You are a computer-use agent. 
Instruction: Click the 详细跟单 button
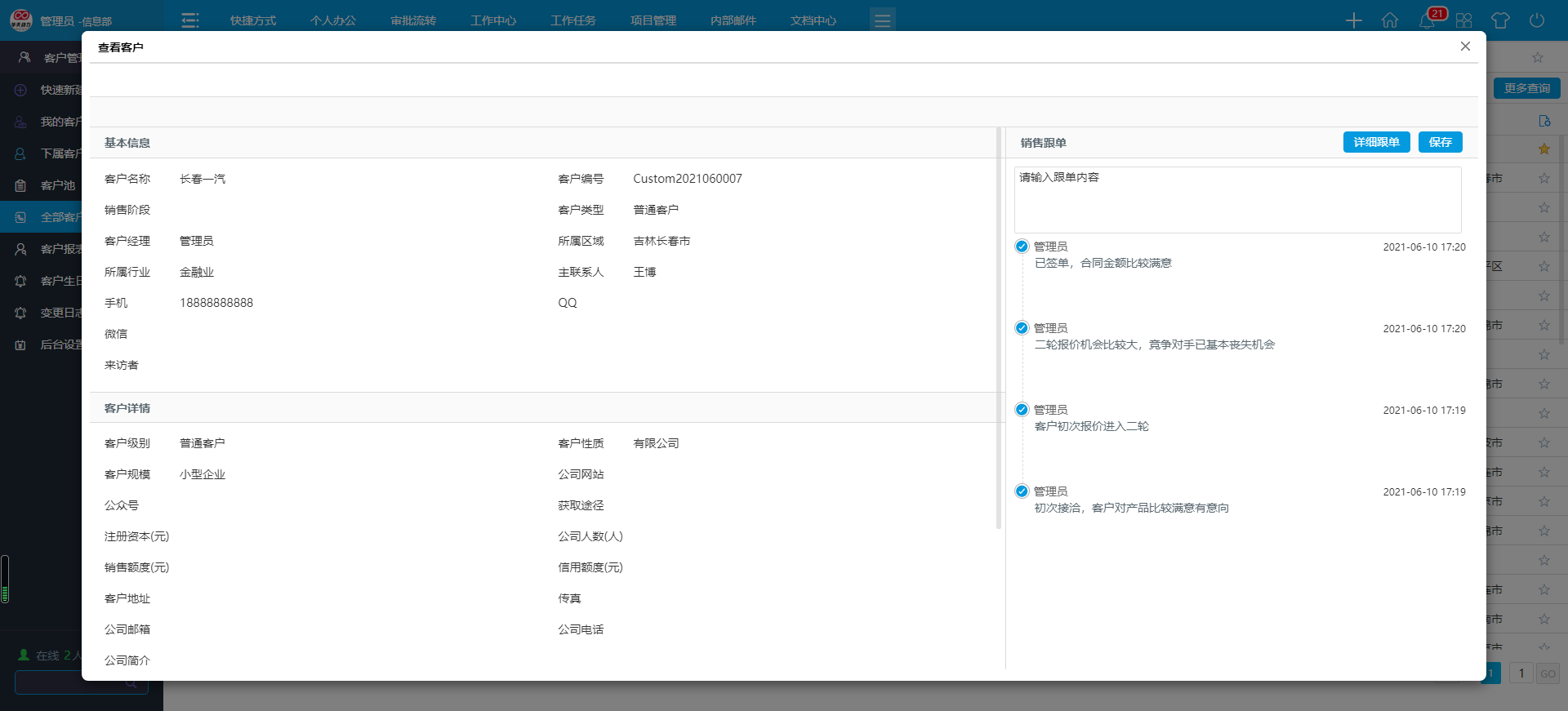click(x=1376, y=142)
